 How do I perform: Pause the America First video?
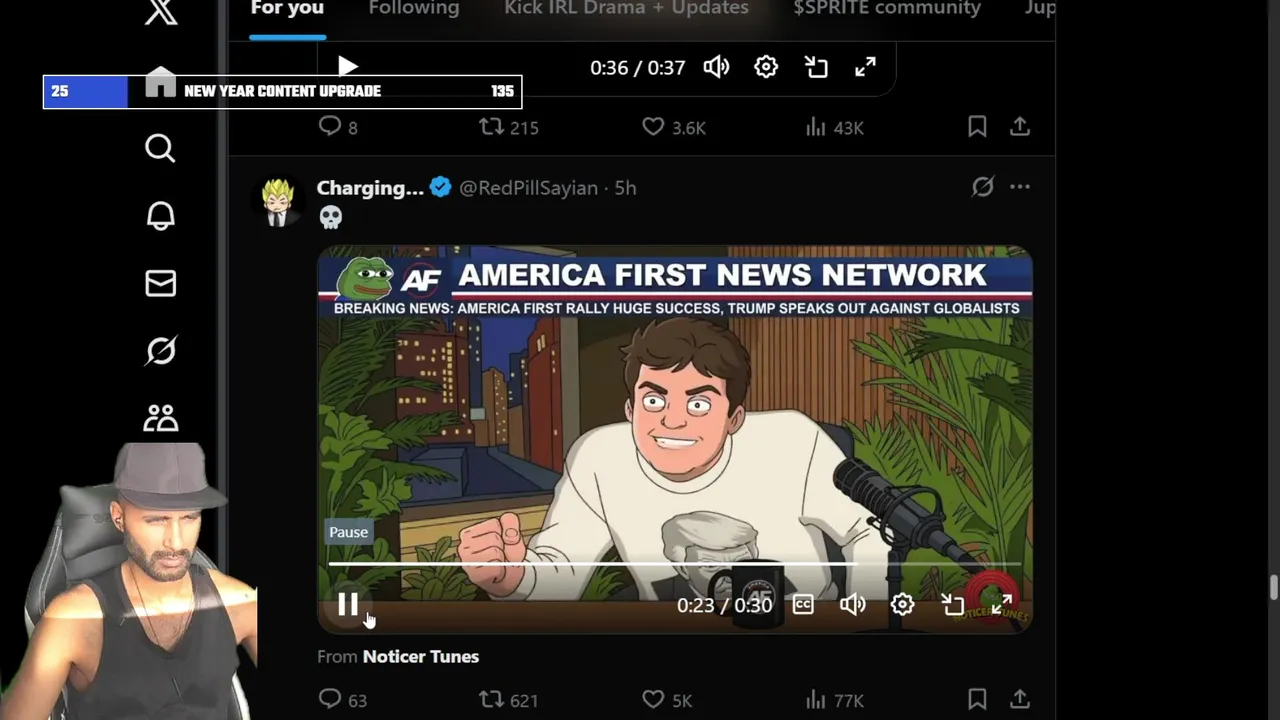coord(348,604)
